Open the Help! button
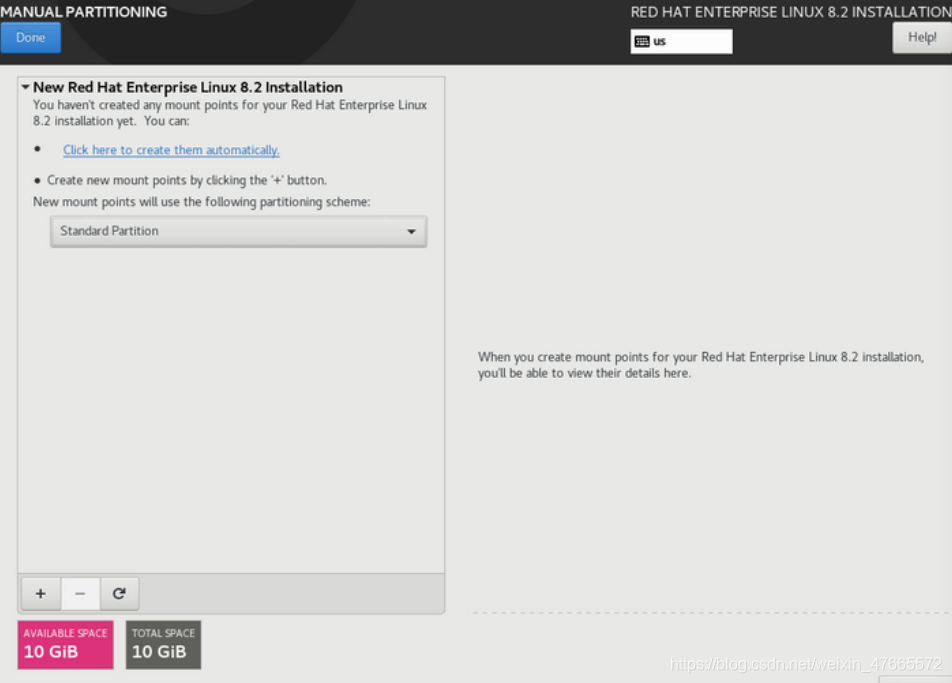This screenshot has height=683, width=952. (922, 38)
